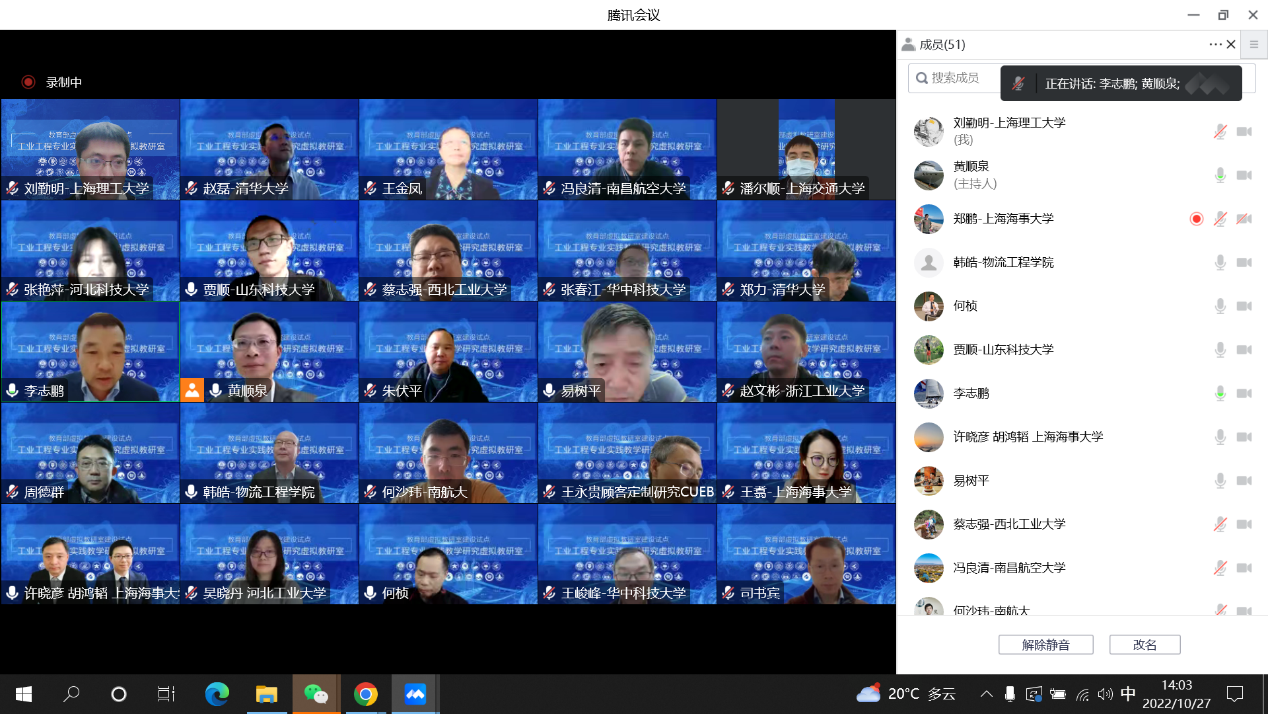The image size is (1268, 714).
Task: Click the red recording dot beside 郑鹏
Action: pos(1196,219)
